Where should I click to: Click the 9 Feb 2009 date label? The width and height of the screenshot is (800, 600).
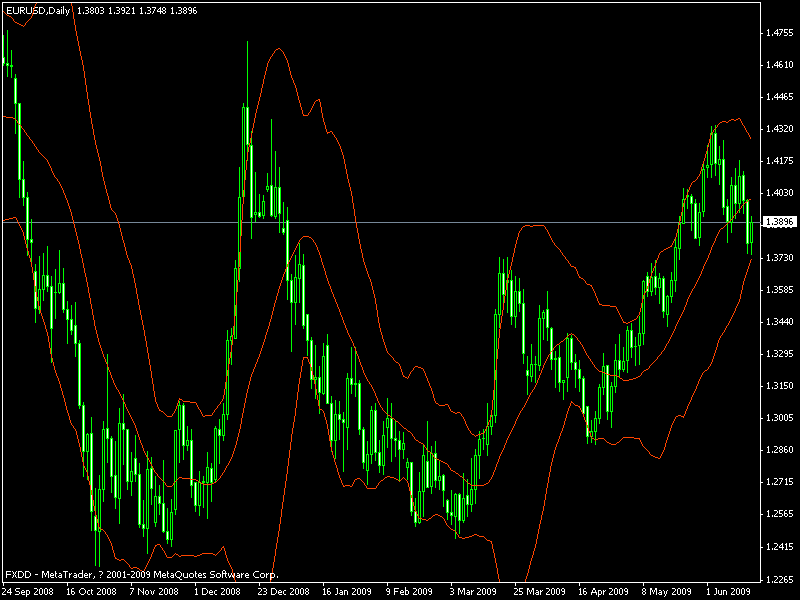click(409, 592)
